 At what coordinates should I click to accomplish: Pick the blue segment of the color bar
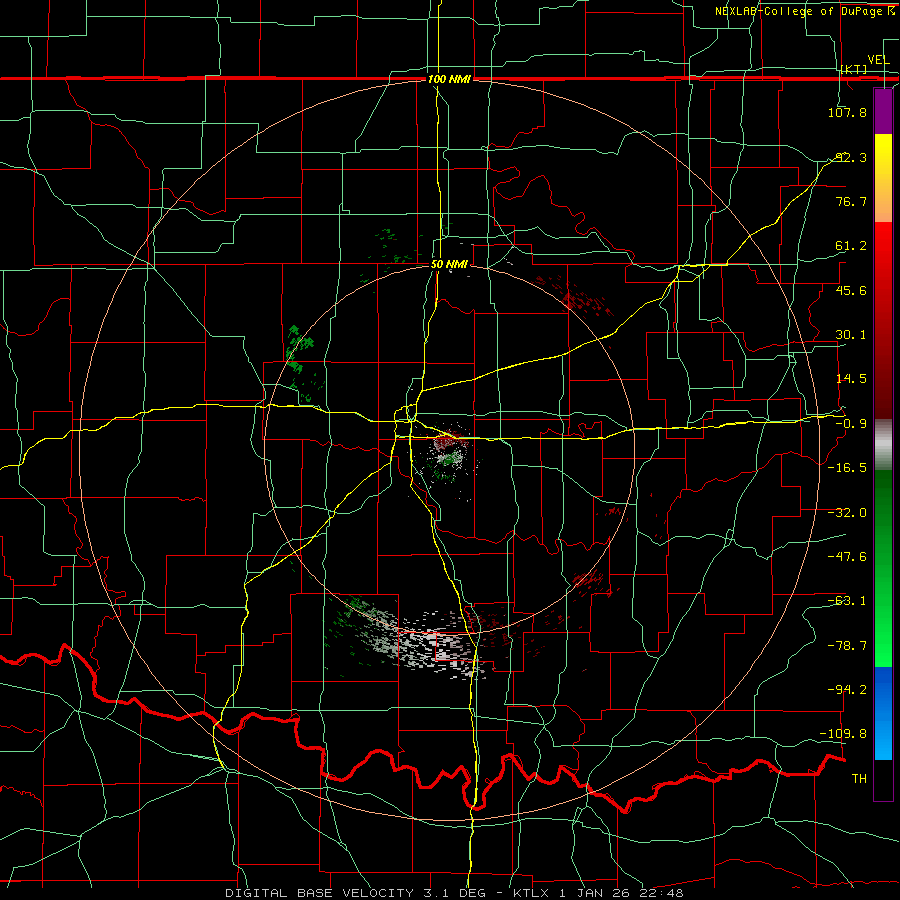[x=883, y=713]
